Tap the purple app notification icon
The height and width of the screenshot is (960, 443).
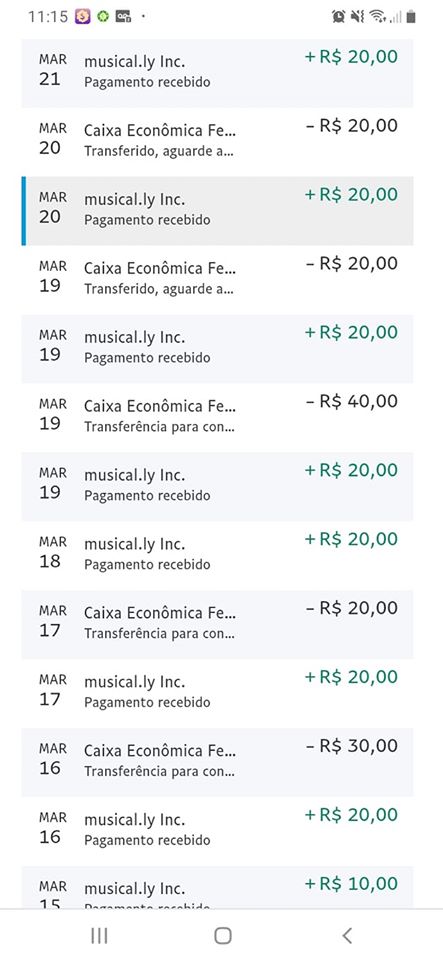point(83,17)
